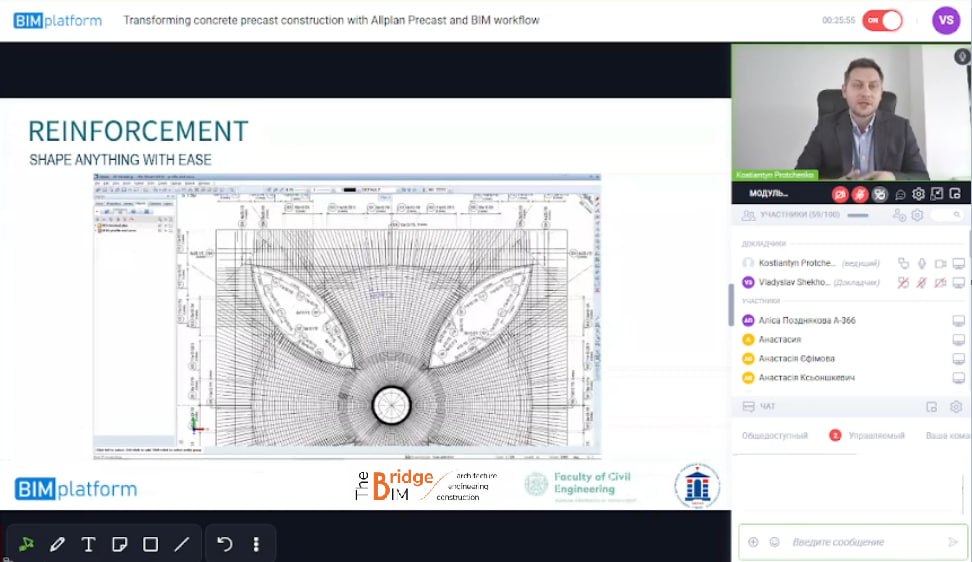
Task: Select the sticky note tool
Action: [x=119, y=544]
